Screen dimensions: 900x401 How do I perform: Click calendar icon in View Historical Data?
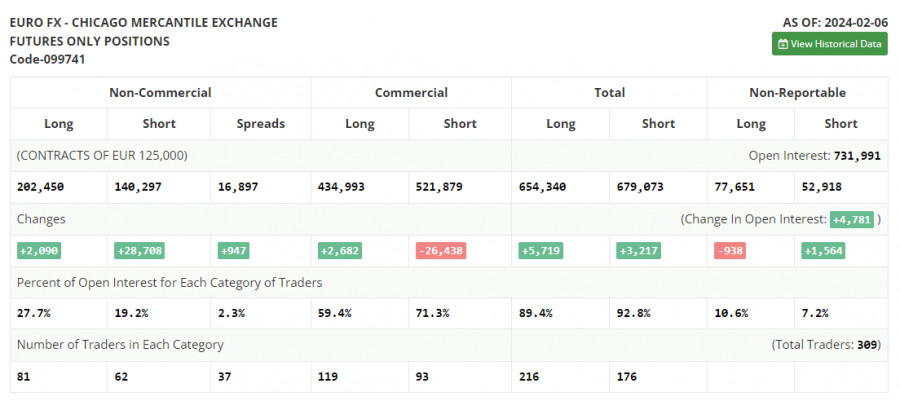783,44
